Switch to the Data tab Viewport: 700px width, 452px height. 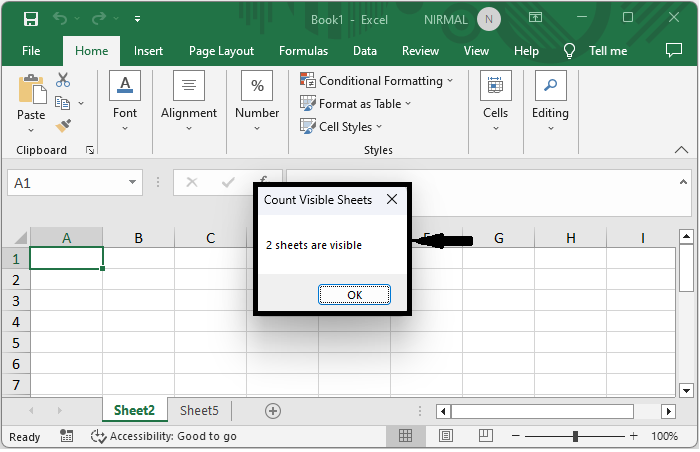(x=365, y=51)
